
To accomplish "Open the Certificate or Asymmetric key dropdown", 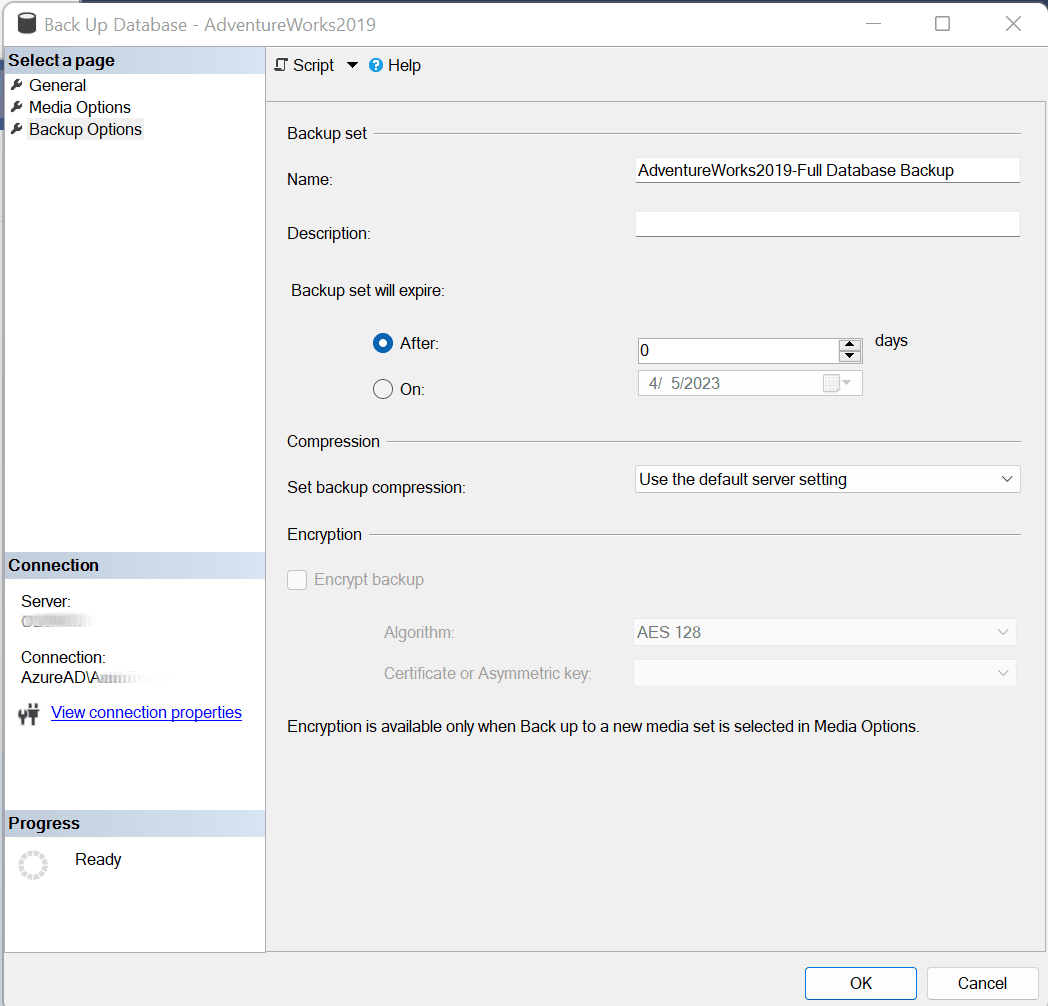I will point(825,673).
